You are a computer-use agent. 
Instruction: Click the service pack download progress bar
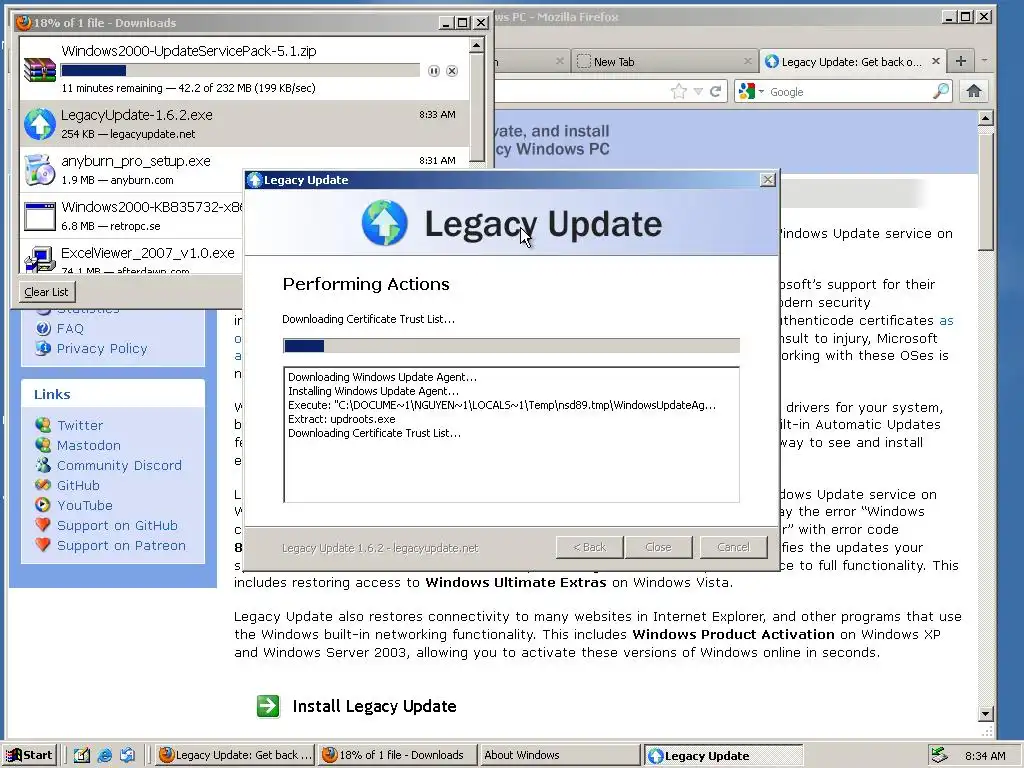pyautogui.click(x=240, y=71)
